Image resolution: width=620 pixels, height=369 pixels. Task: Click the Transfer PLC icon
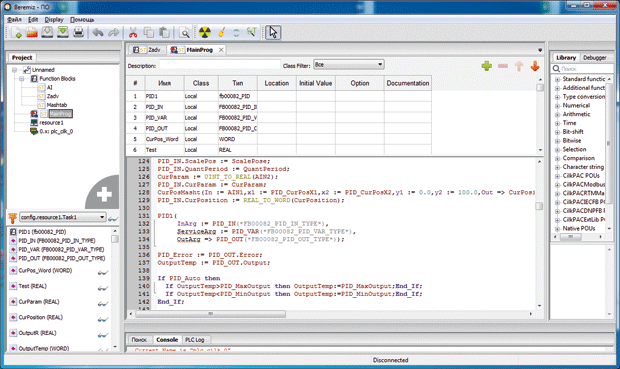click(251, 32)
